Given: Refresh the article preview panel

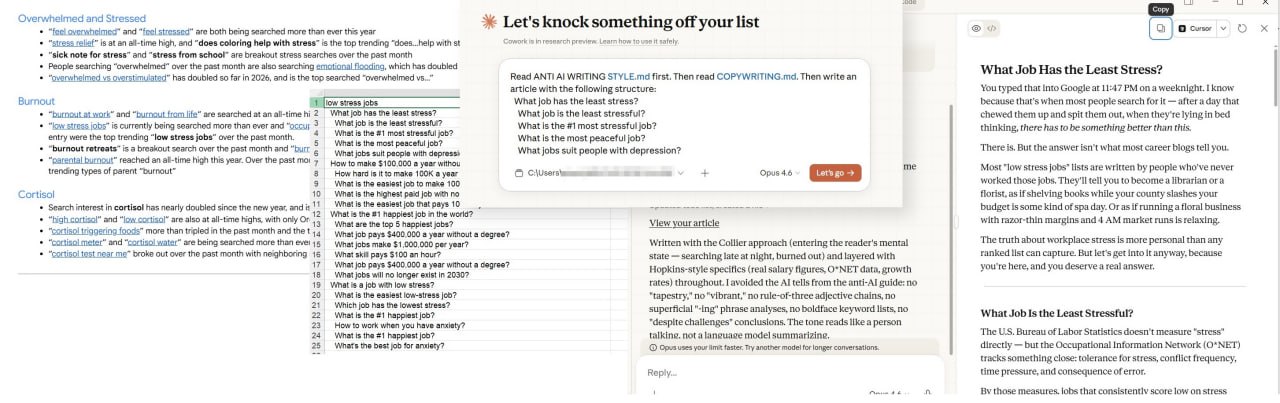Looking at the screenshot, I should pyautogui.click(x=1242, y=29).
